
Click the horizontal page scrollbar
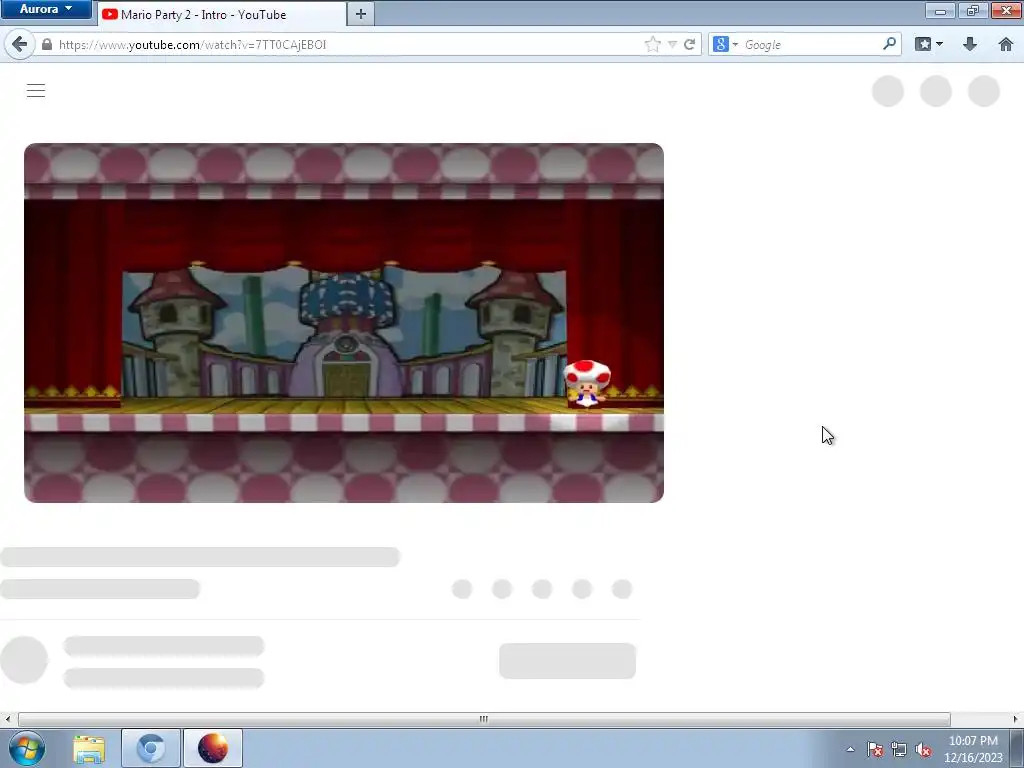click(483, 719)
